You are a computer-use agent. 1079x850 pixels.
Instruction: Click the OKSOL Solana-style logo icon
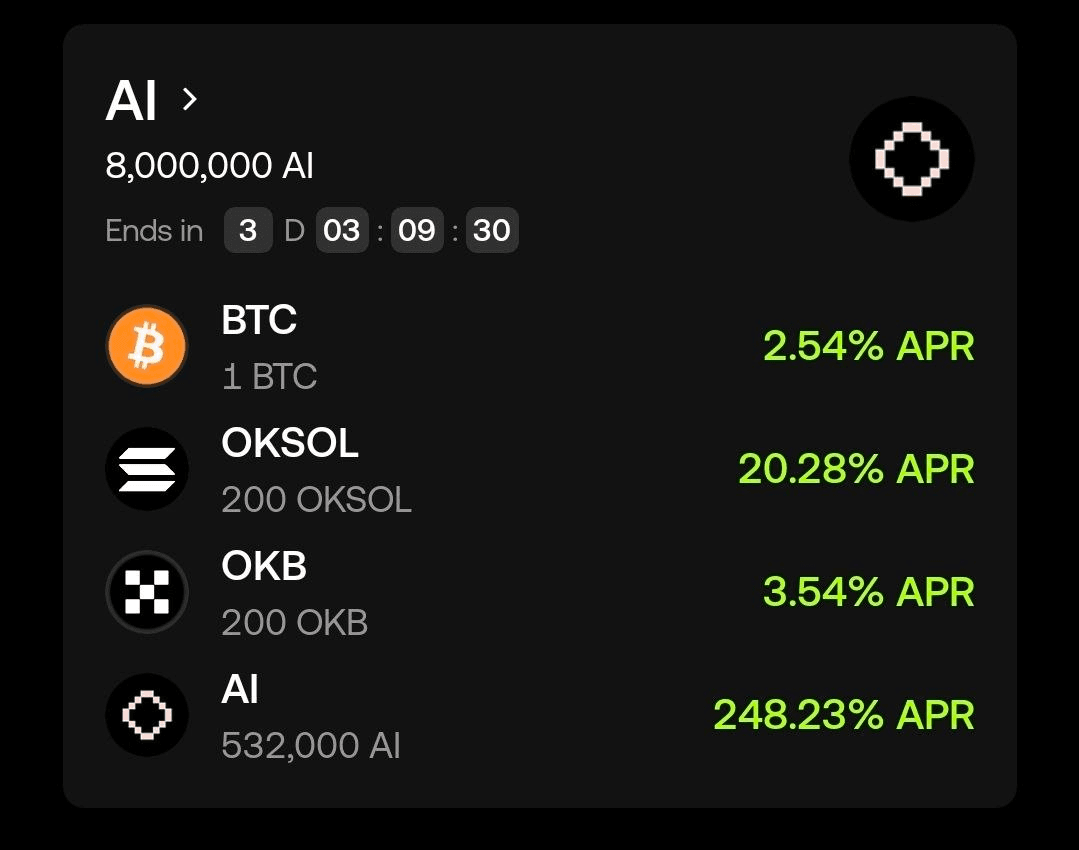[147, 469]
